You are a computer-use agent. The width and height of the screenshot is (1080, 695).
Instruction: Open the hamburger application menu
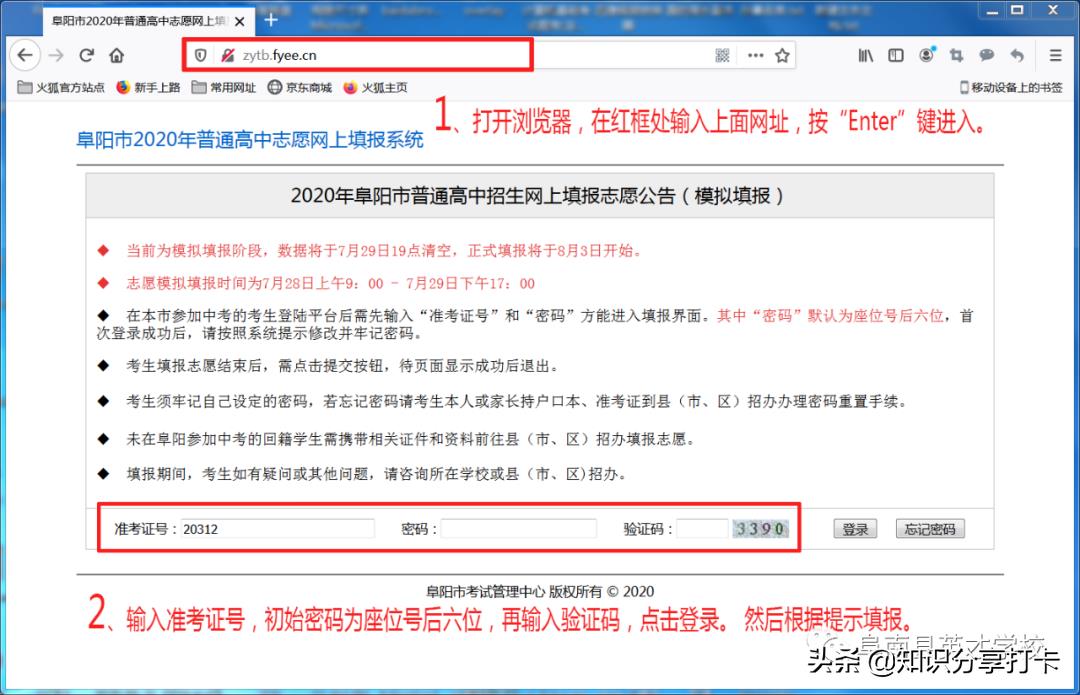[1055, 56]
